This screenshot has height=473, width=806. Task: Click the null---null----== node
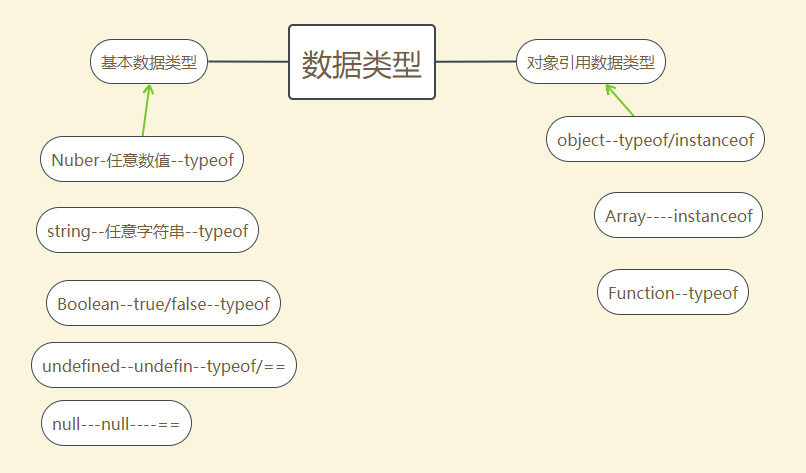(116, 423)
